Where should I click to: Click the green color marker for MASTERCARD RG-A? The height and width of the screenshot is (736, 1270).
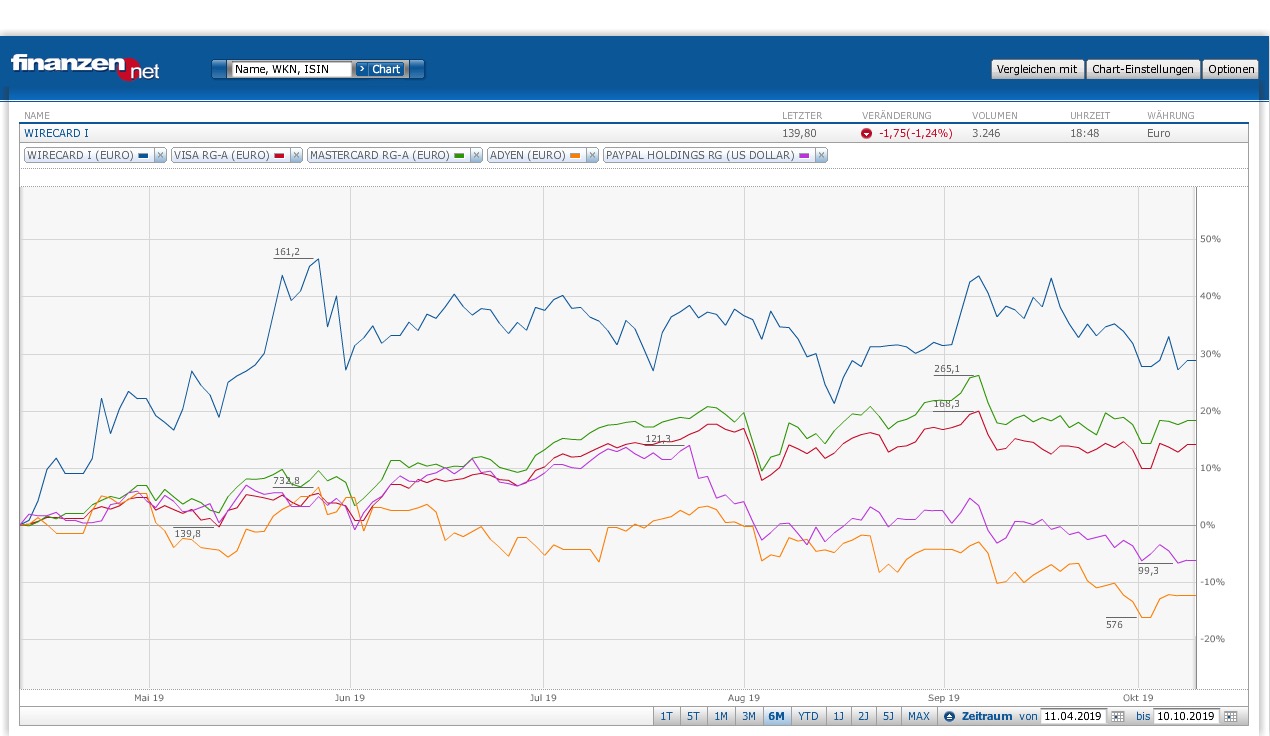click(x=460, y=155)
